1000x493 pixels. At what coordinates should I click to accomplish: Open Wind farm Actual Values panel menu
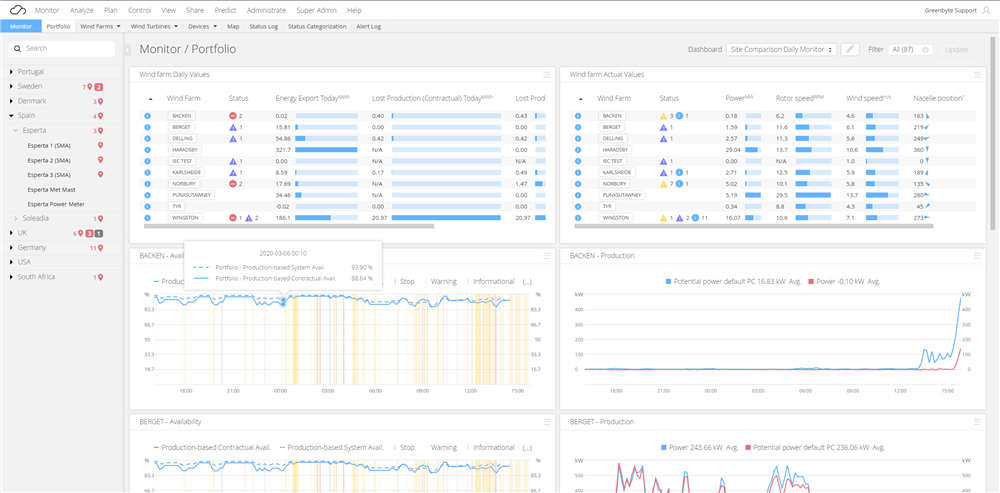coord(977,75)
